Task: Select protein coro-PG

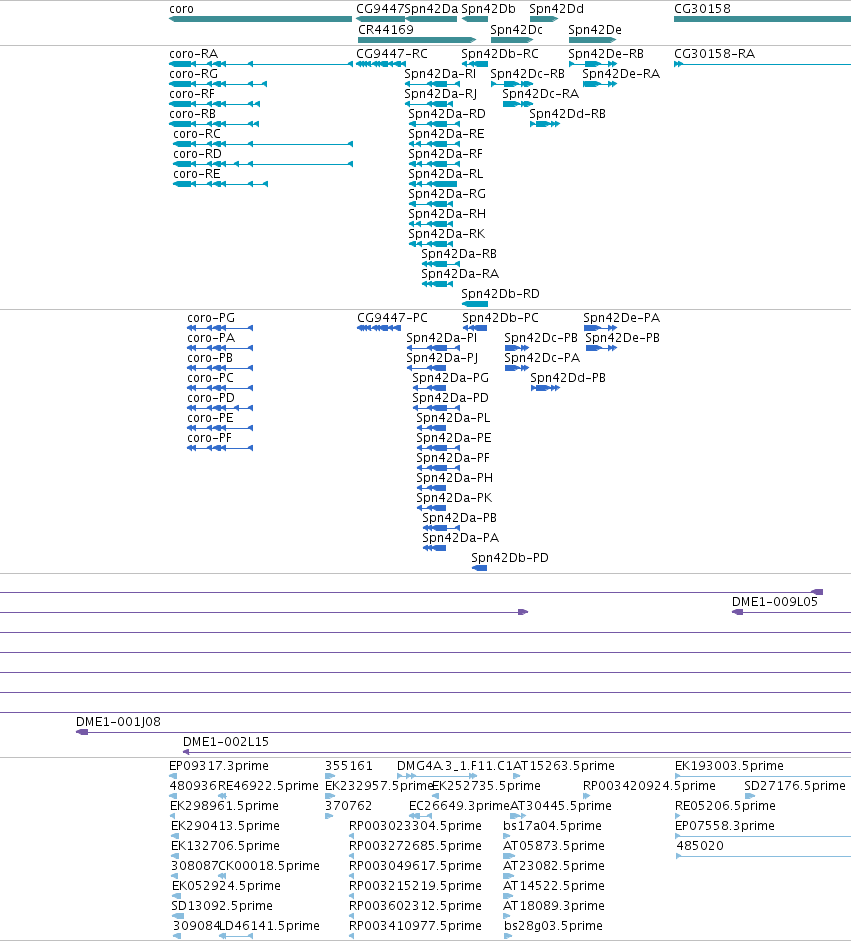Action: click(x=220, y=328)
